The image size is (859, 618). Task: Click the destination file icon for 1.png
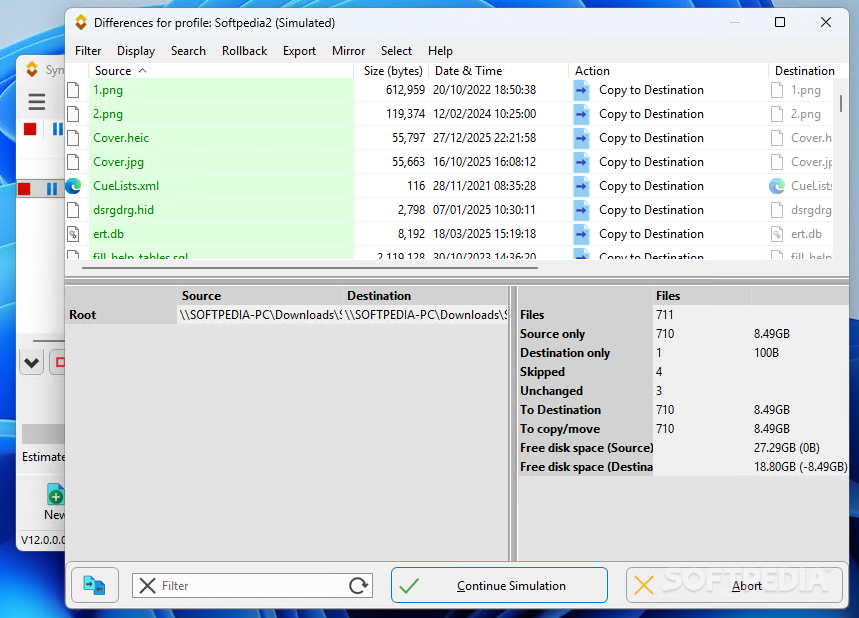click(777, 90)
